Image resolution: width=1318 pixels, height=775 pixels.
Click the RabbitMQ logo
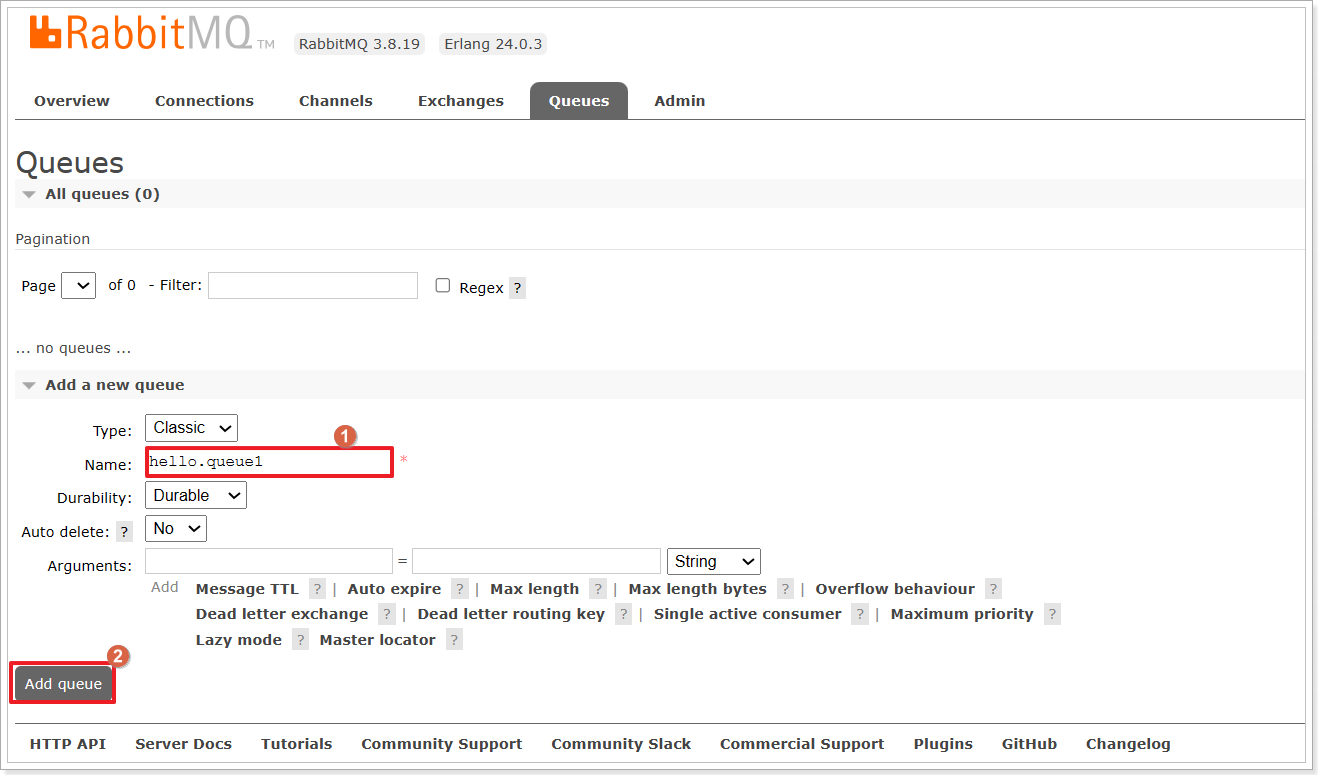pos(152,33)
